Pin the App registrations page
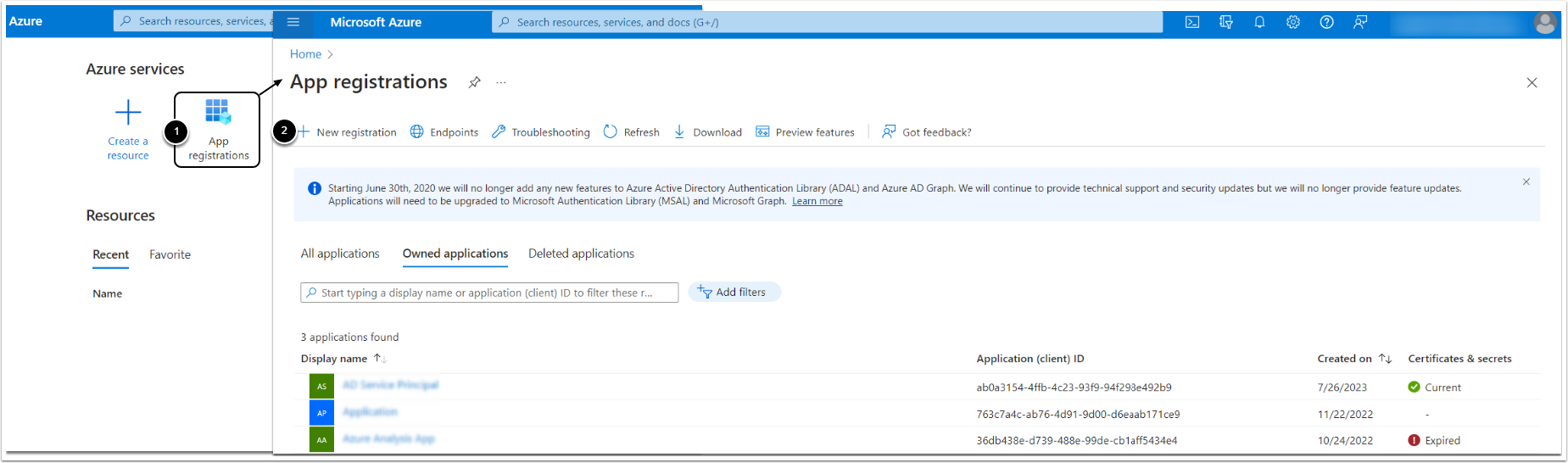1568x463 pixels. [474, 82]
